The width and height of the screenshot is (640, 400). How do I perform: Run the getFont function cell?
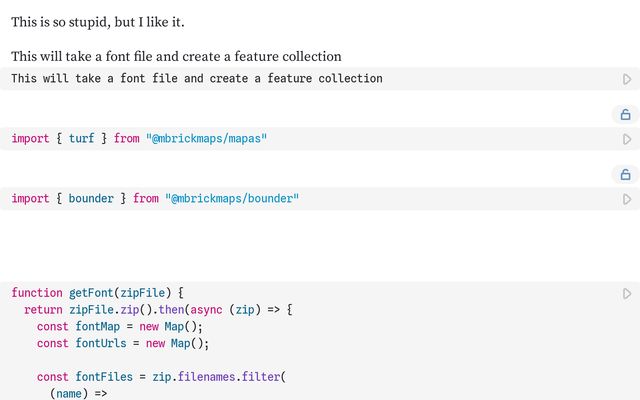627,294
